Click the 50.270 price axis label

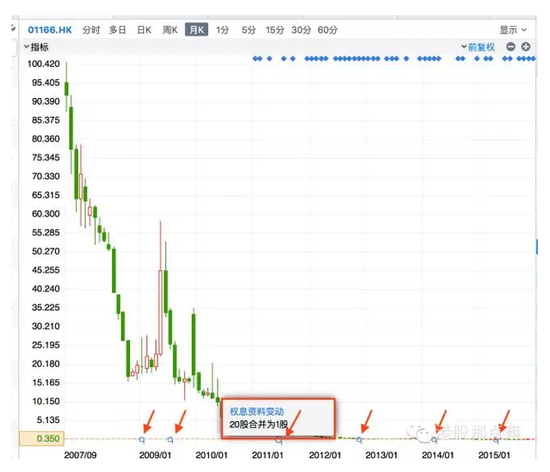coord(46,251)
